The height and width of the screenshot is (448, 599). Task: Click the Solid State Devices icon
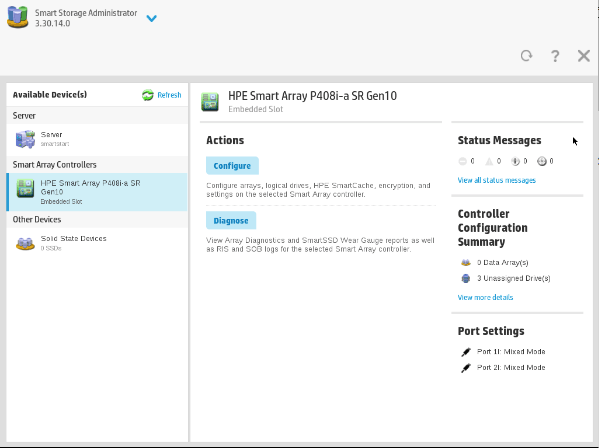point(25,243)
